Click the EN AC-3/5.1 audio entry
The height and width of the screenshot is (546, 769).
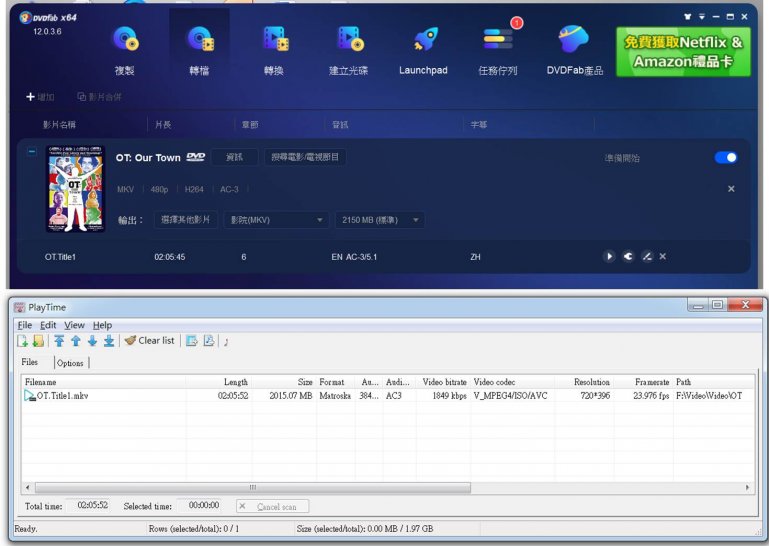[x=354, y=257]
